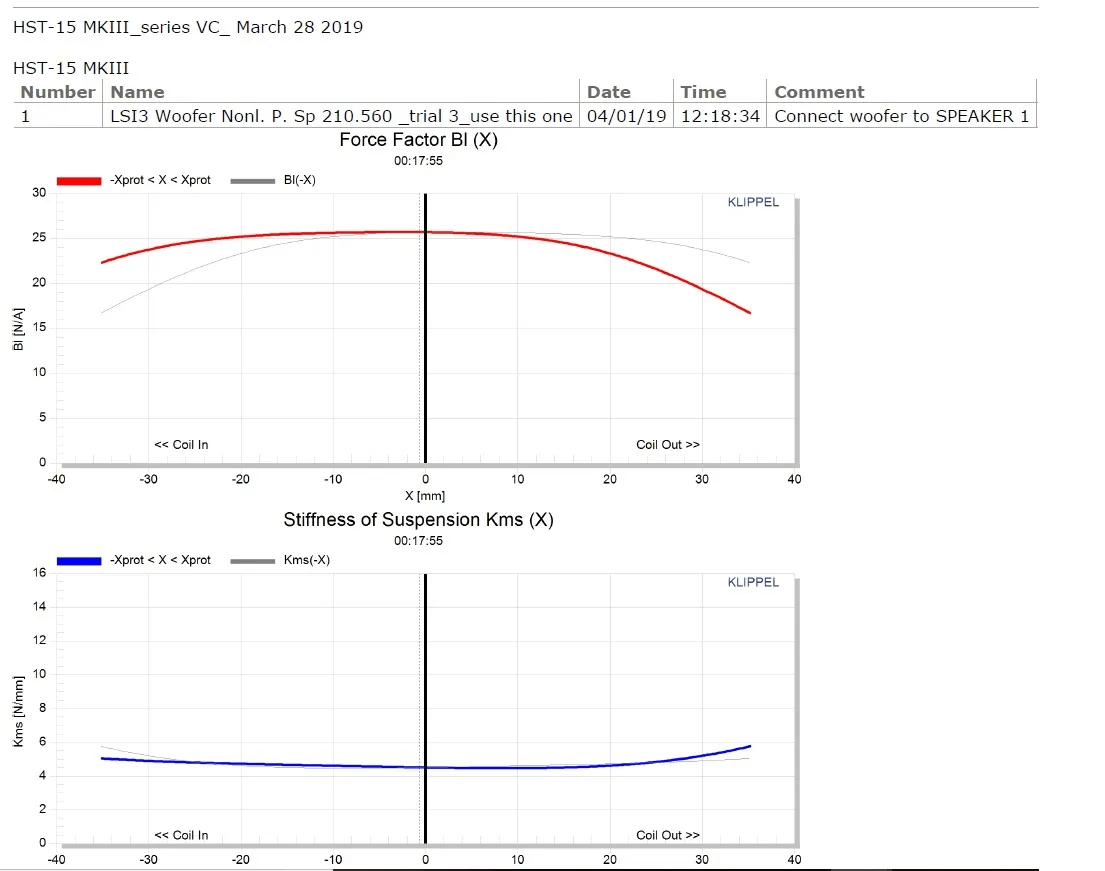Click the red legend swatch in Bl chart
This screenshot has width=1105, height=871.
(79, 181)
